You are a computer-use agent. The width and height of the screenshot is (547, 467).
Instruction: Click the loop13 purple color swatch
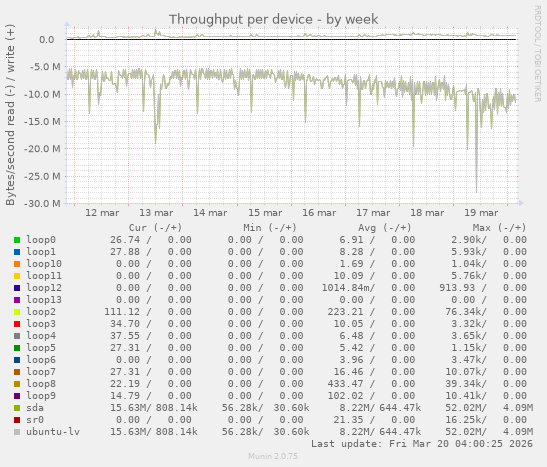click(x=17, y=300)
